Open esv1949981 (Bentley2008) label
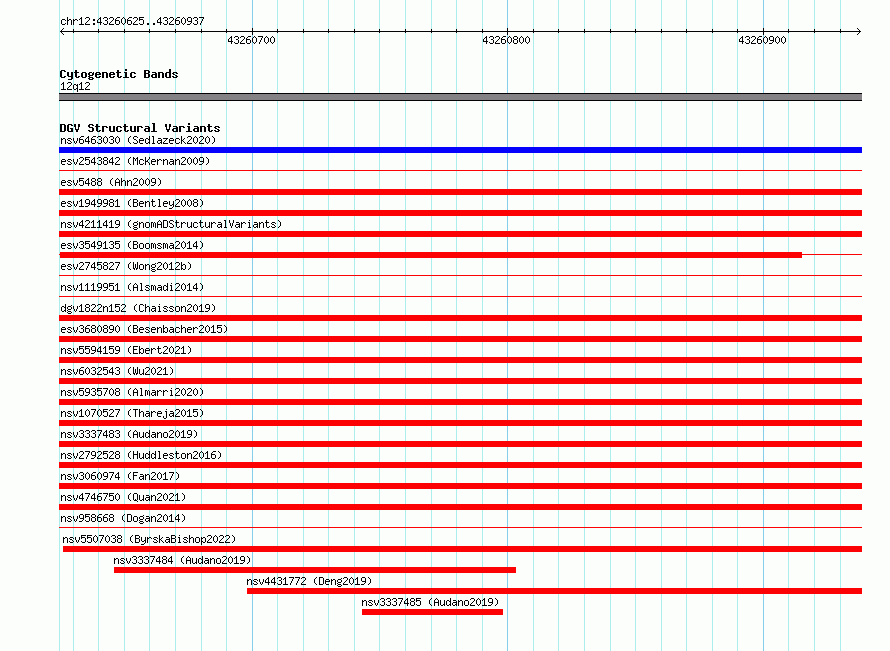The width and height of the screenshot is (890, 651). point(132,203)
